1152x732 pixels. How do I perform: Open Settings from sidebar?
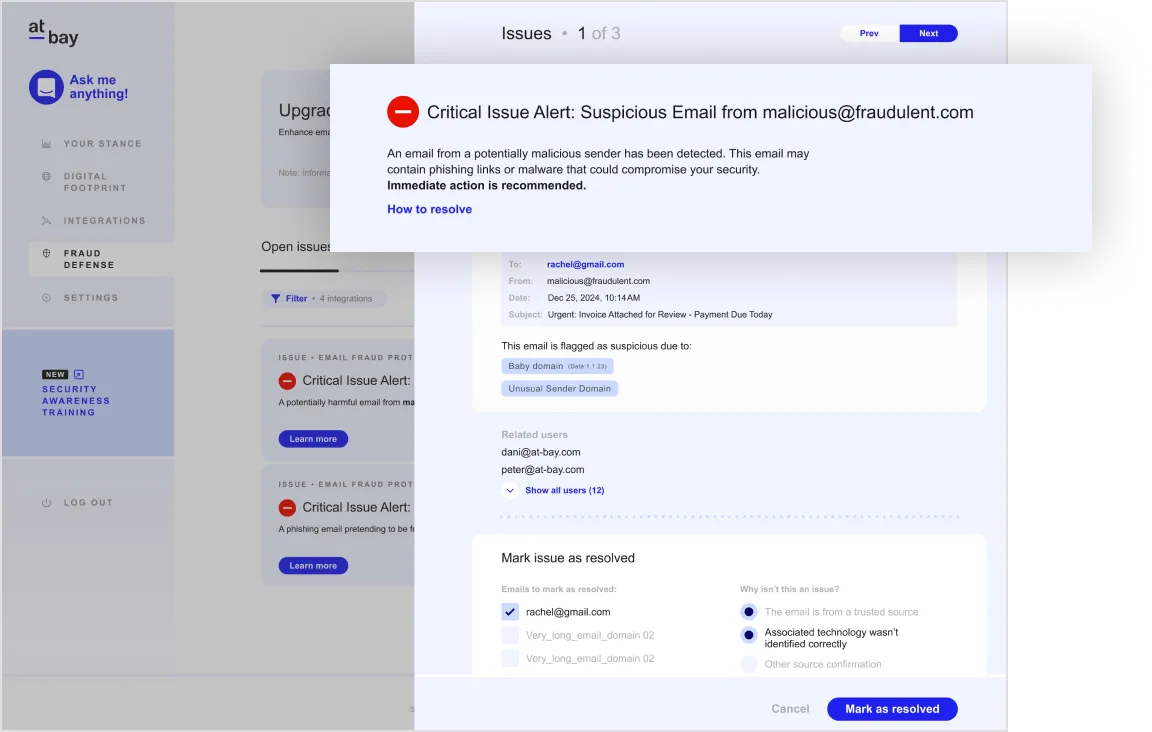click(90, 298)
